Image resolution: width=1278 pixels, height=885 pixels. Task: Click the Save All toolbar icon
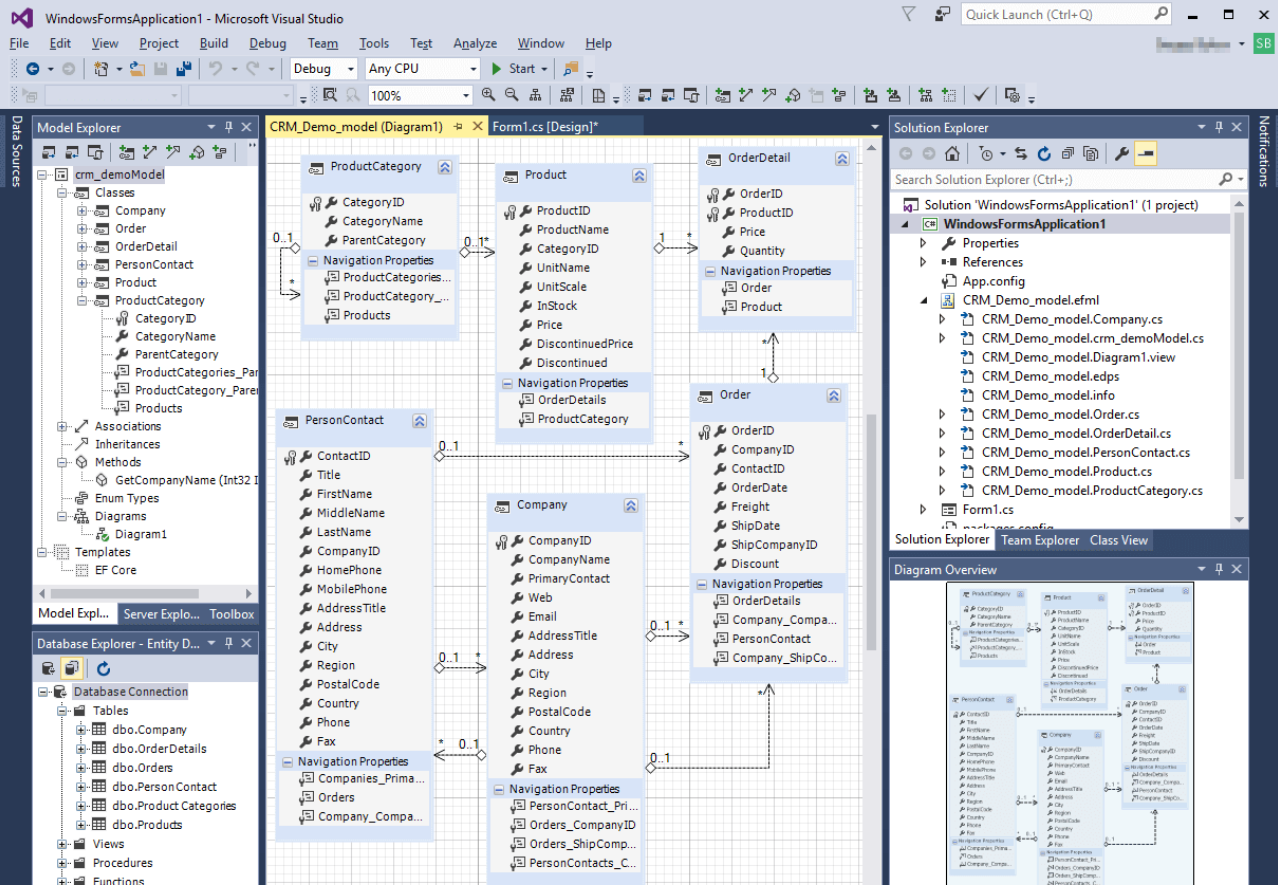click(x=183, y=69)
